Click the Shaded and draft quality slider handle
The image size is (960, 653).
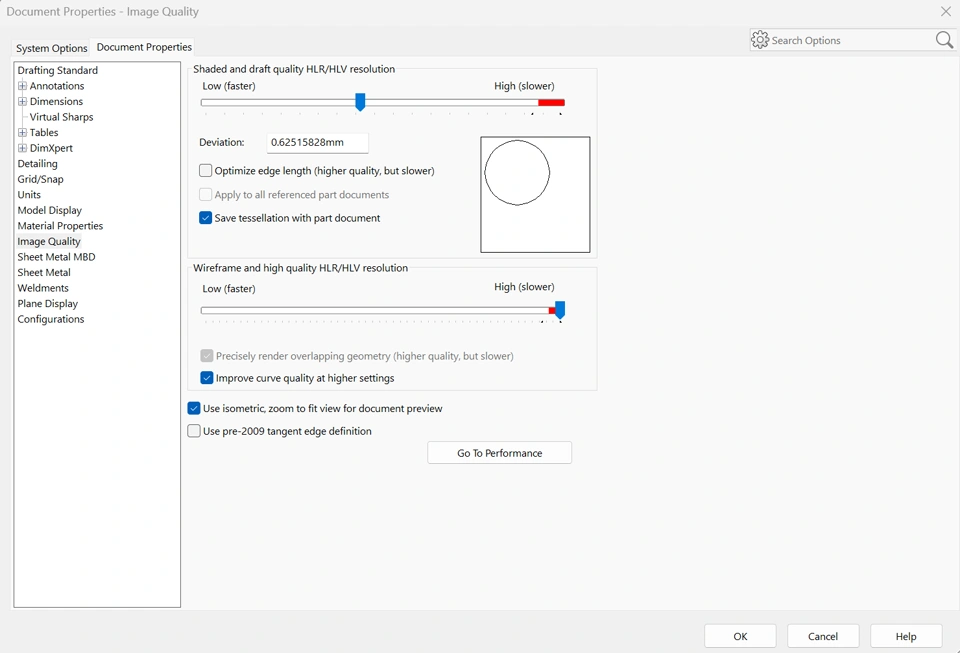(361, 102)
